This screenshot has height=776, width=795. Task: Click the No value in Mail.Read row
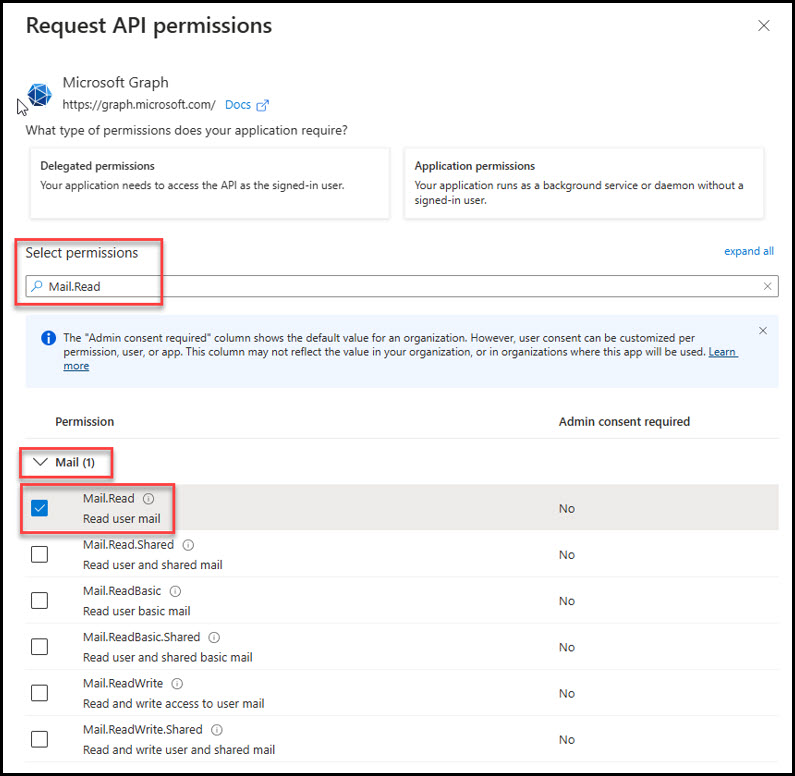click(567, 508)
